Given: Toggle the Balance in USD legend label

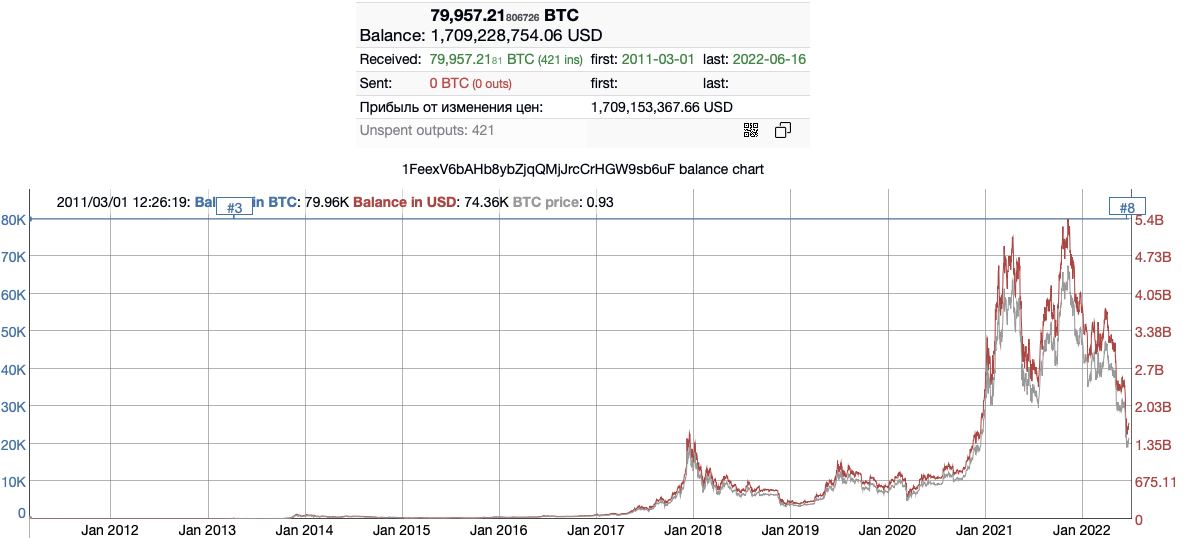Looking at the screenshot, I should point(405,203).
